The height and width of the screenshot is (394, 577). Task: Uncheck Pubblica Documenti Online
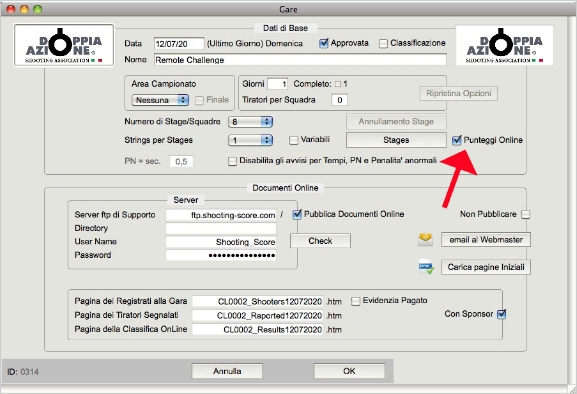[297, 214]
